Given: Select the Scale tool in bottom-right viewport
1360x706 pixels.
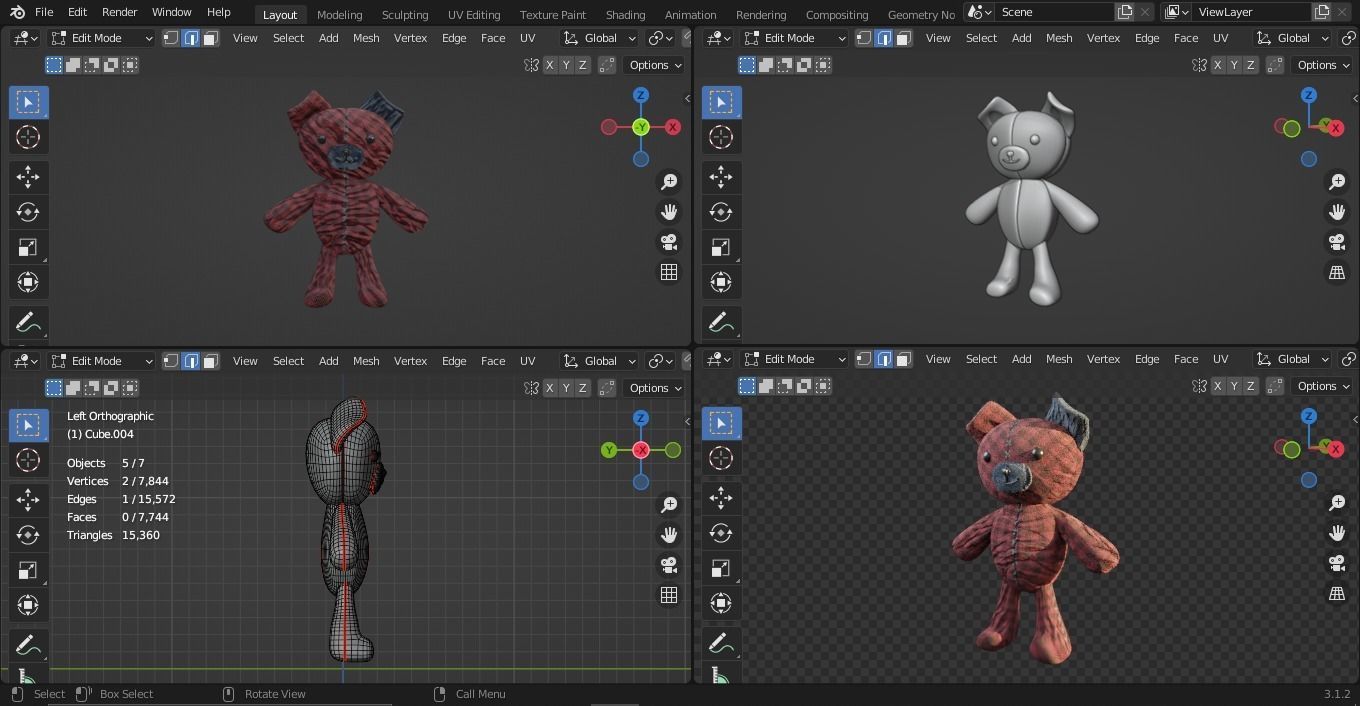Looking at the screenshot, I should click(x=721, y=568).
